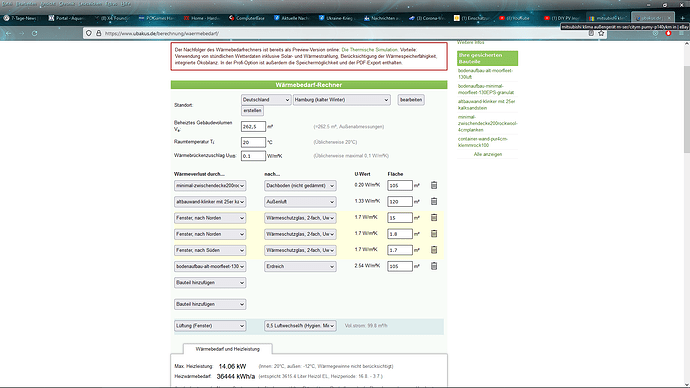Expand the Dachboden (nicht gedämmt) dropdown
The image size is (690, 388).
coord(300,186)
